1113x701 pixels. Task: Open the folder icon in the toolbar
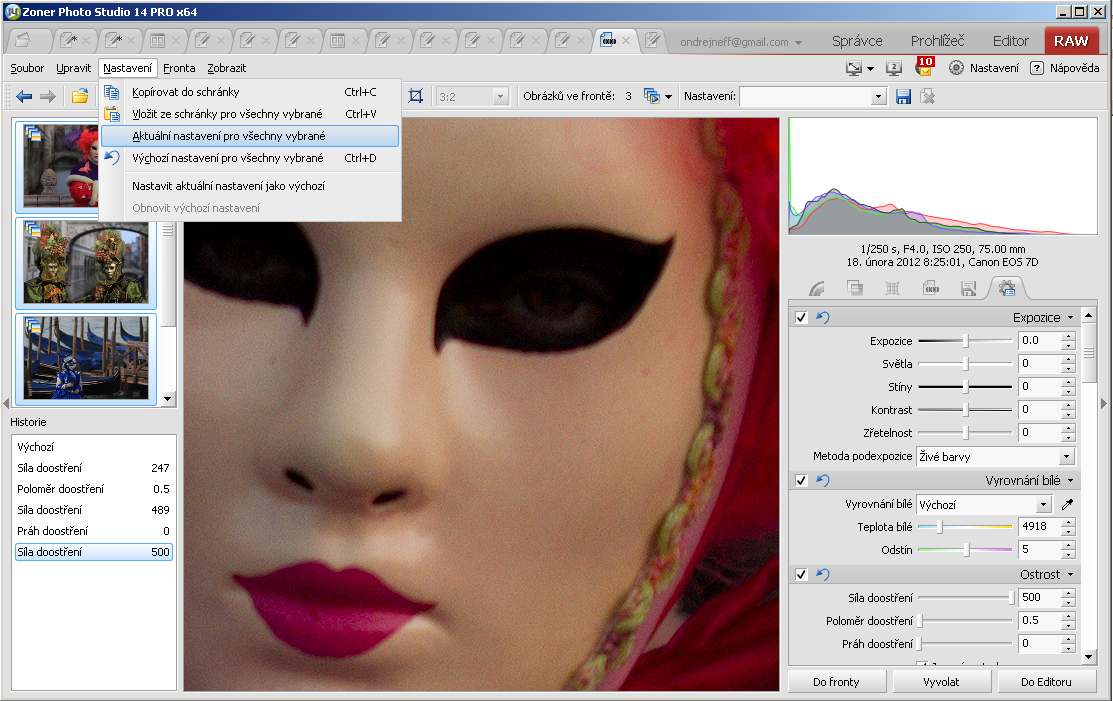point(80,96)
